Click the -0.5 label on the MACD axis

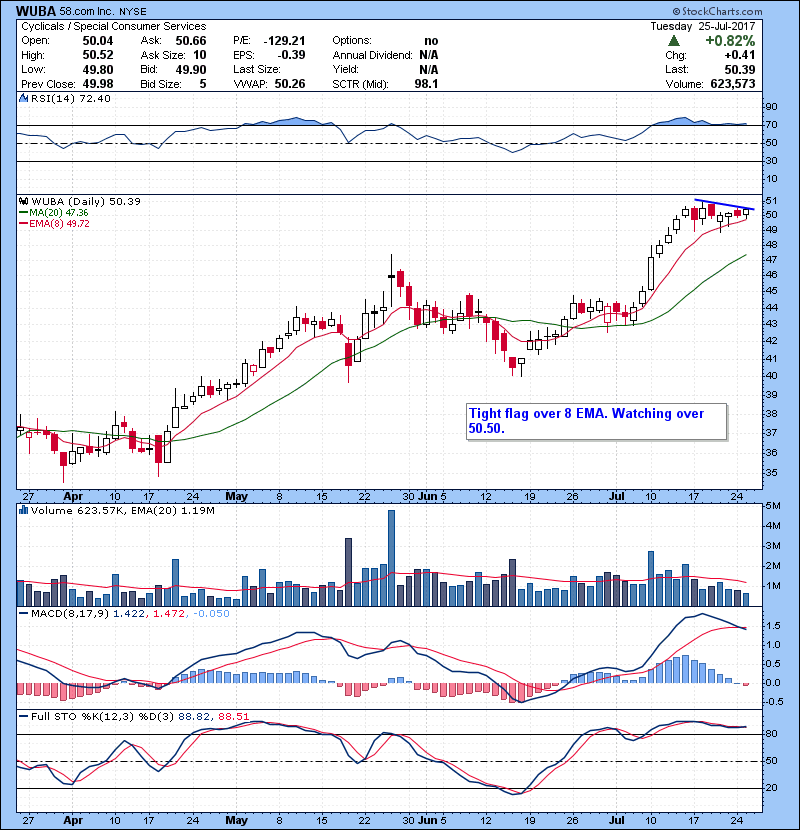point(774,702)
